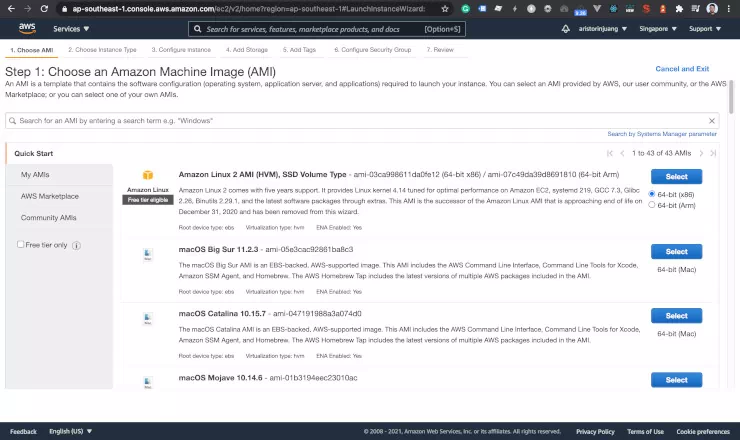Image resolution: width=740 pixels, height=440 pixels.
Task: Go to the last AMI page arrow
Action: point(713,153)
